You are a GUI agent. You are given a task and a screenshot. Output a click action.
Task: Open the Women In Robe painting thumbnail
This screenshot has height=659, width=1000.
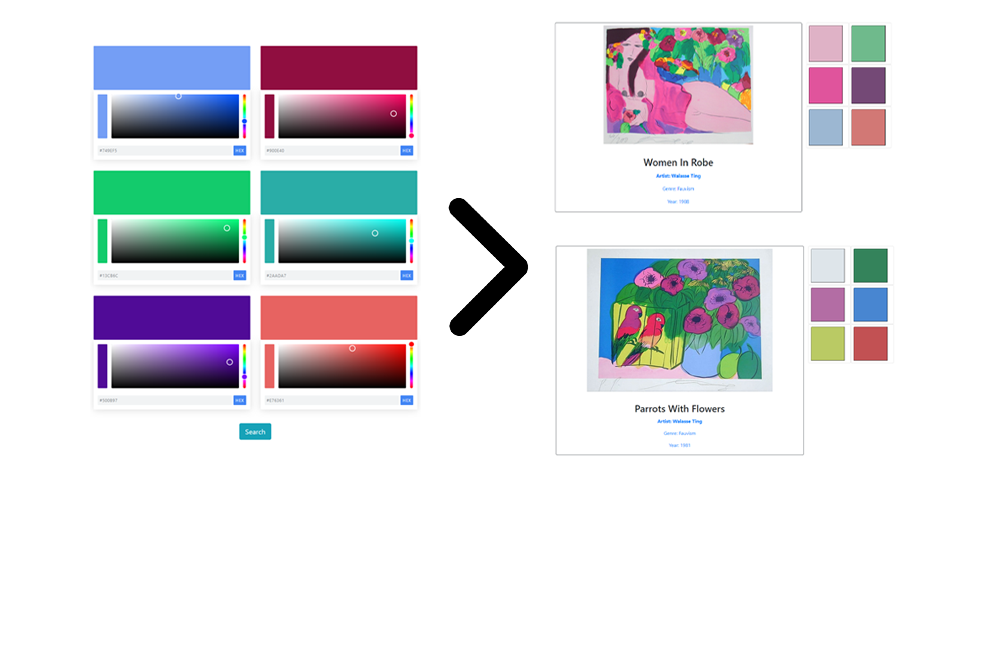coord(679,85)
